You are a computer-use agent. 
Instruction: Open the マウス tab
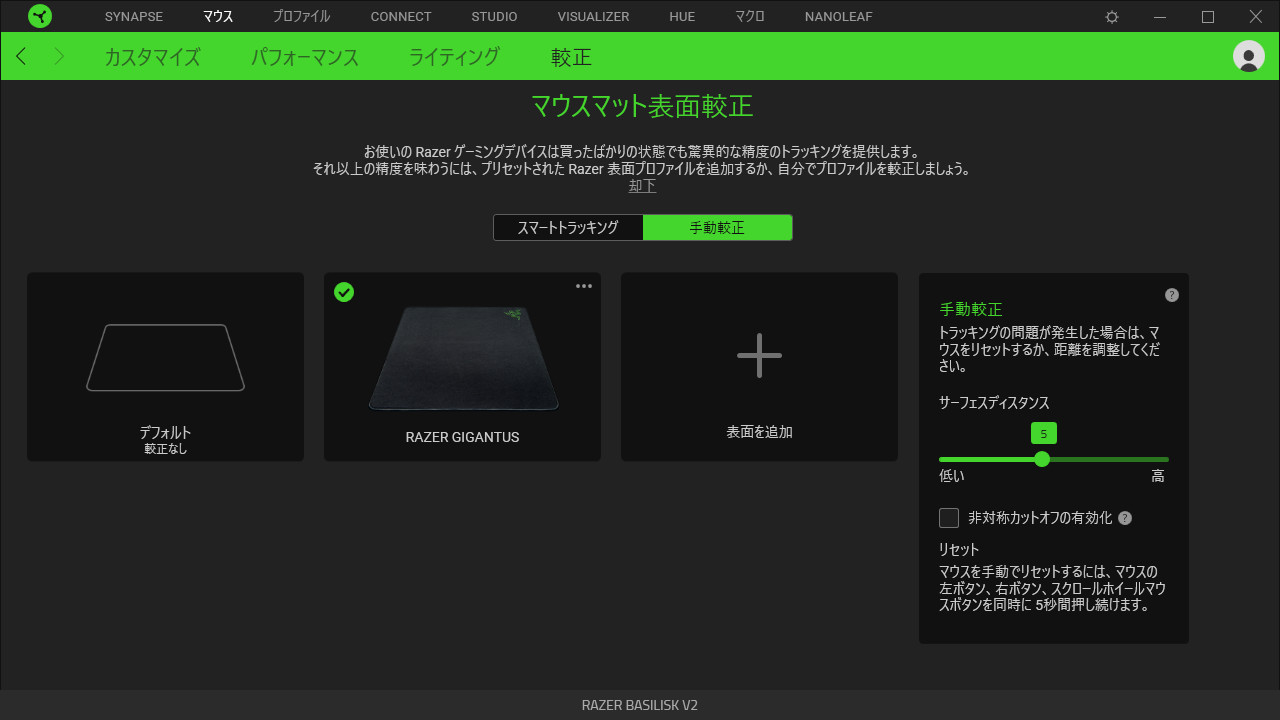point(217,16)
